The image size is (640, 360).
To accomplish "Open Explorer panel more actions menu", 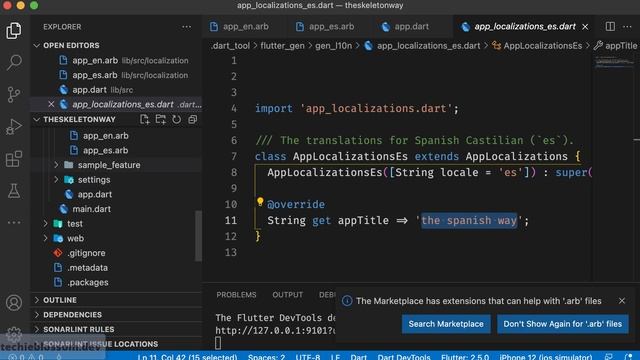I will (187, 27).
